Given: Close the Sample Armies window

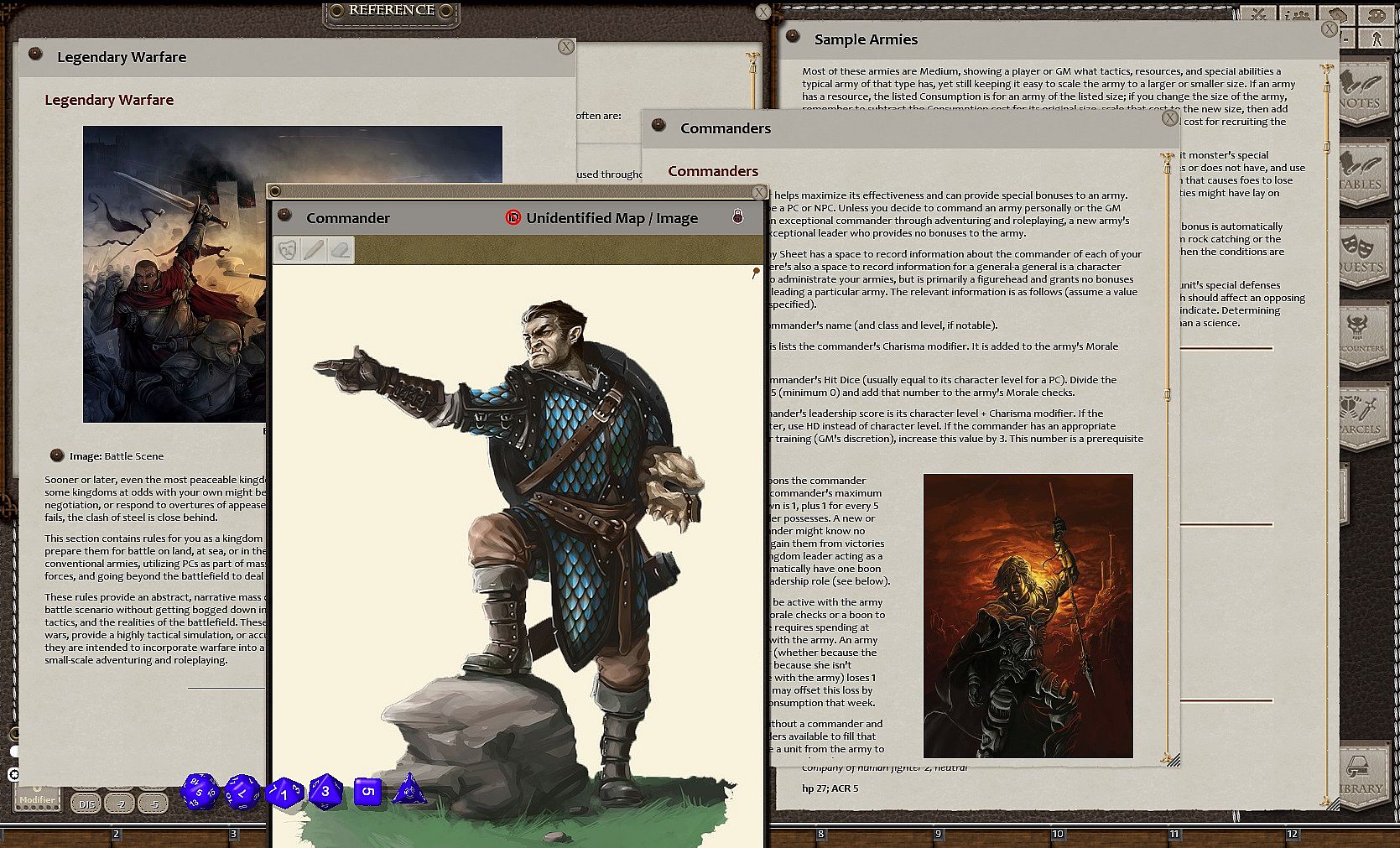Looking at the screenshot, I should point(1330,29).
